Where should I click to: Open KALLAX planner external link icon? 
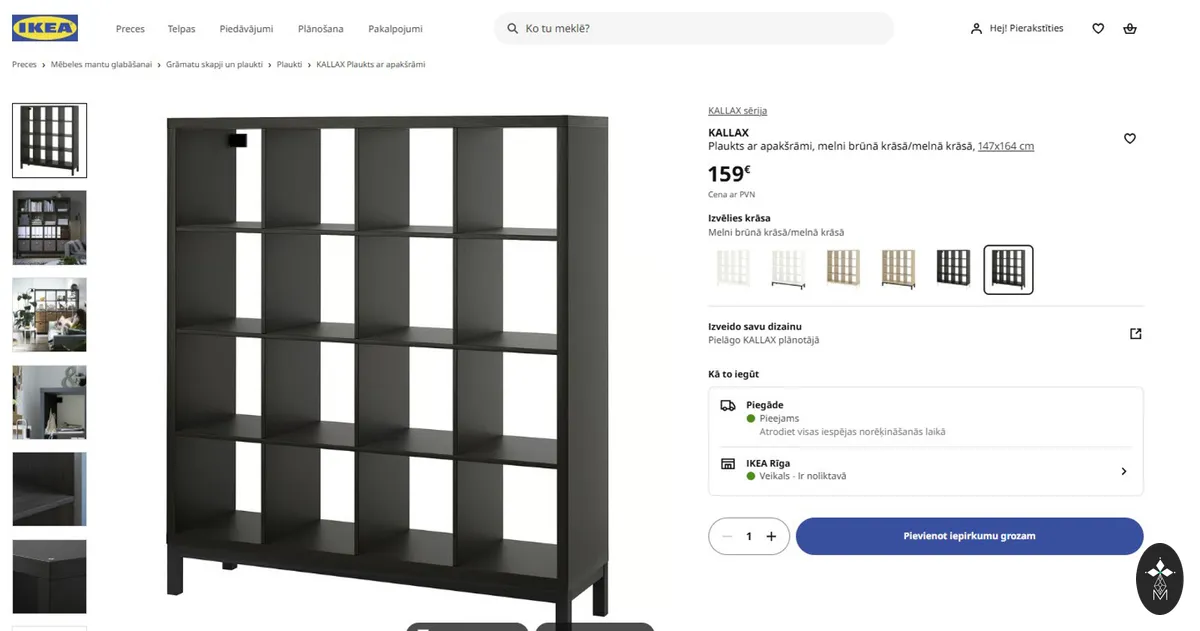[x=1135, y=334]
